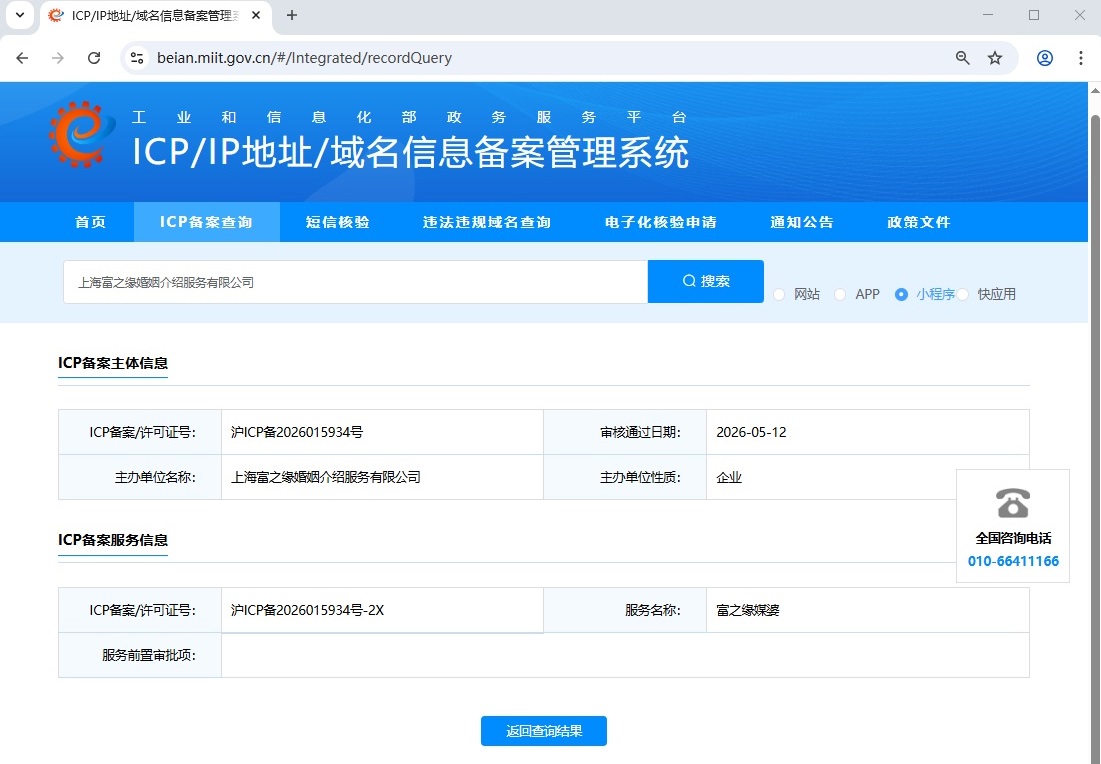Open the 短信核验 nav tab

[x=338, y=222]
